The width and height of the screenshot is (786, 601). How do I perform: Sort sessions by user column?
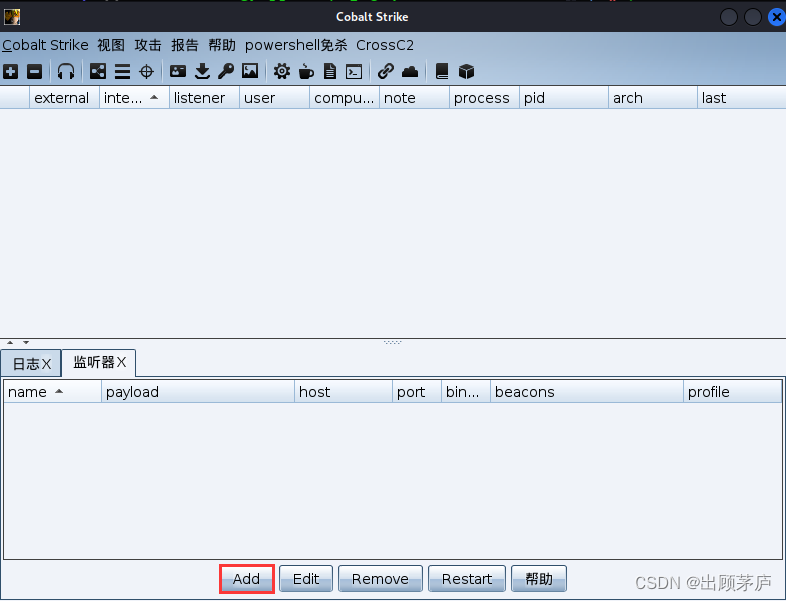(275, 98)
